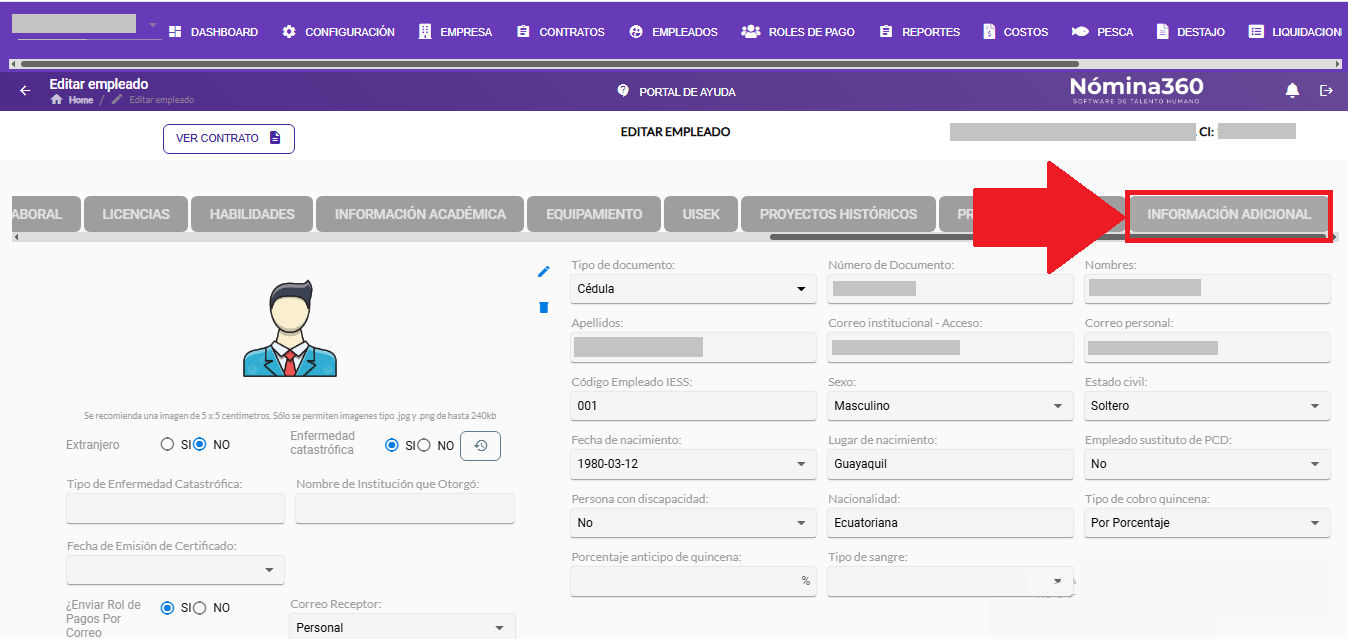Screen dimensions: 1348x639
Task: Click the Roles de Pago people icon
Action: 751,32
